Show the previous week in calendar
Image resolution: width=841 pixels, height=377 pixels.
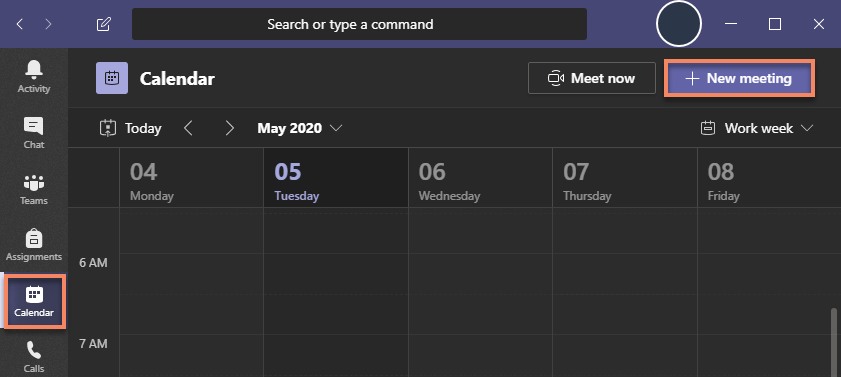click(x=188, y=128)
